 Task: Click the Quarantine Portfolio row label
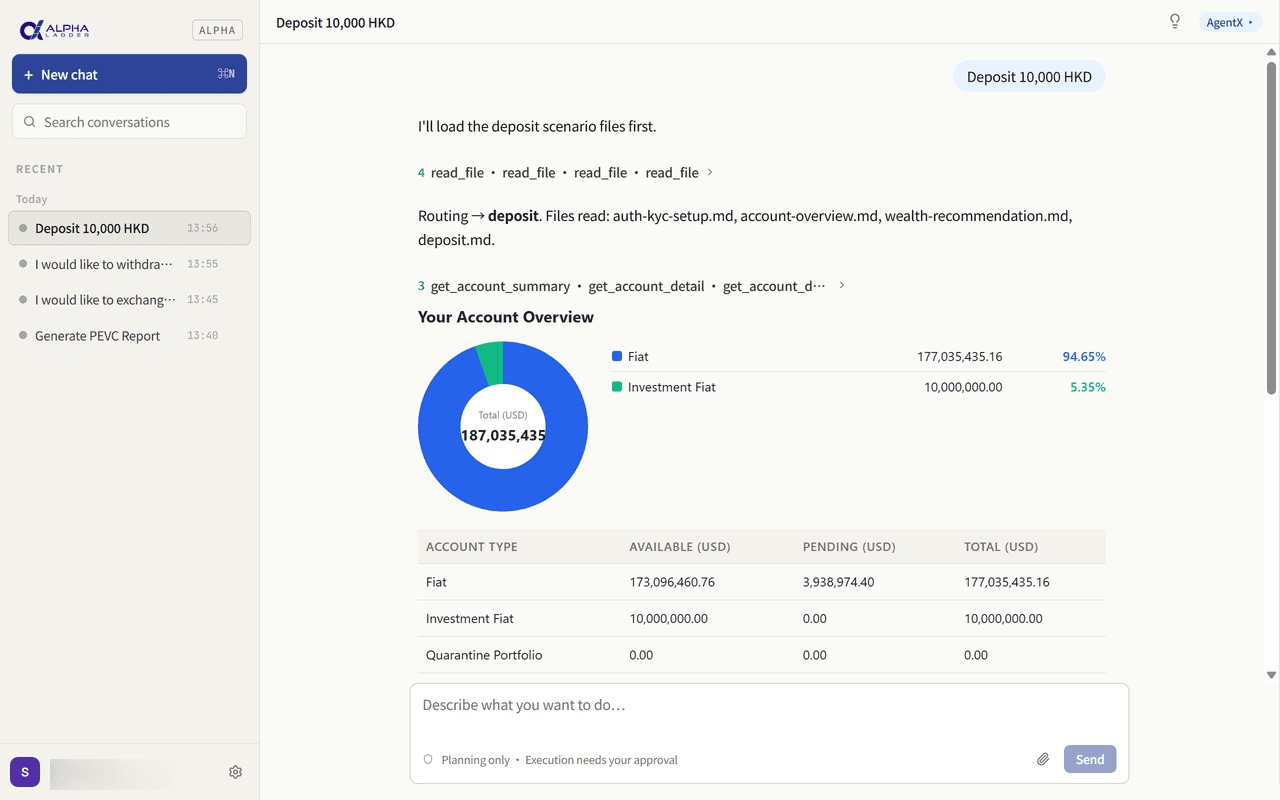pos(484,655)
